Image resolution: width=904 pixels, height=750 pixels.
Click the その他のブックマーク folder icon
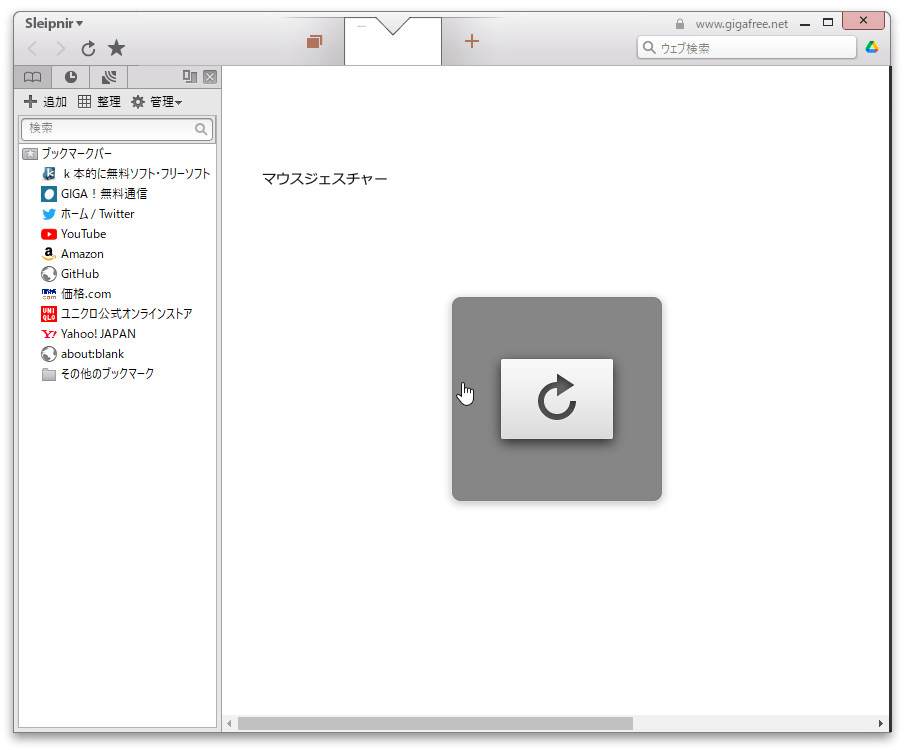pos(49,375)
